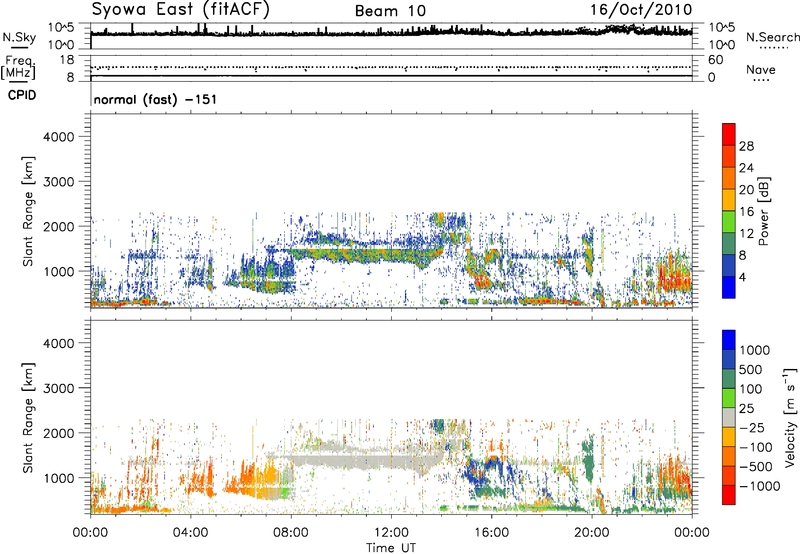The height and width of the screenshot is (554, 800).
Task: Click "Slant Range [km]" label of the Velocity panel
Action: [x=28, y=417]
